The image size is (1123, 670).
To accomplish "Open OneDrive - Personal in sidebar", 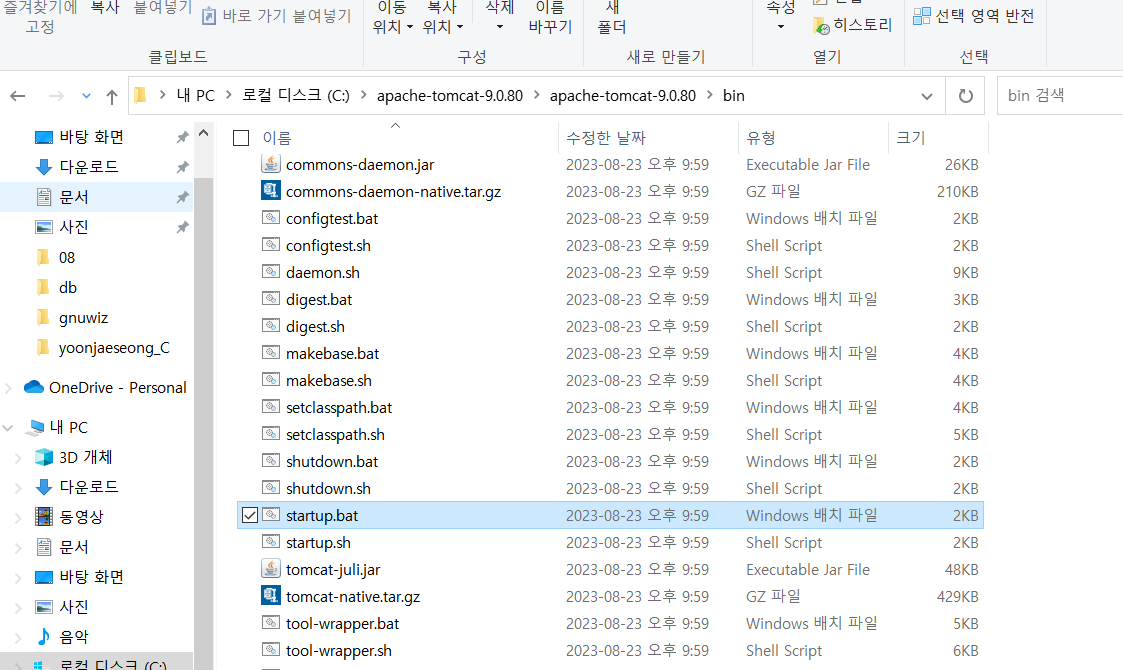I will (x=117, y=388).
